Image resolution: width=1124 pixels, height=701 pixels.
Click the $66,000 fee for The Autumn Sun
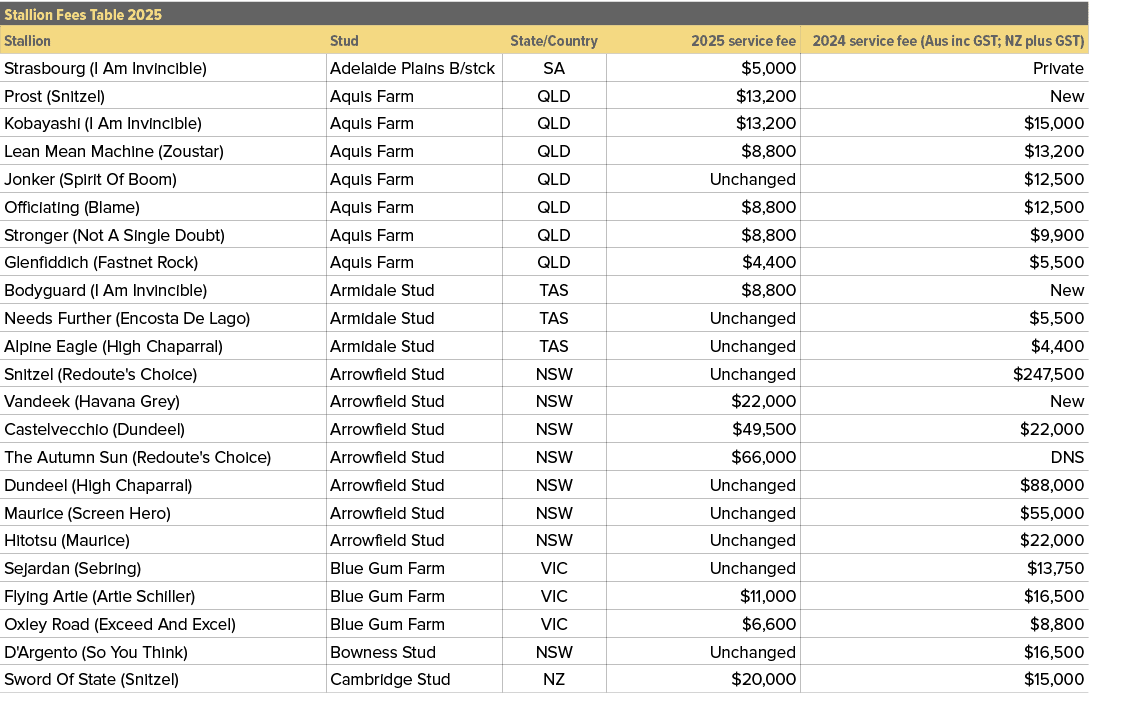tap(764, 457)
